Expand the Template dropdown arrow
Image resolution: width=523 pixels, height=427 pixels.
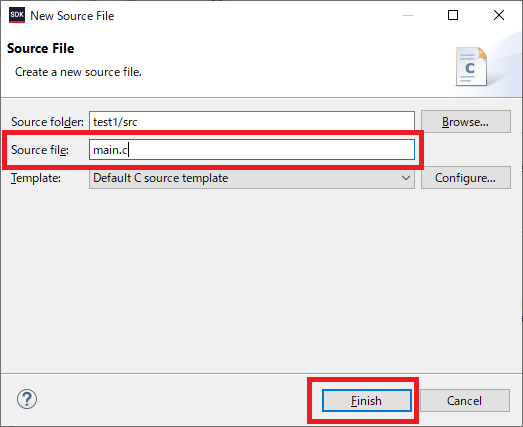(406, 178)
